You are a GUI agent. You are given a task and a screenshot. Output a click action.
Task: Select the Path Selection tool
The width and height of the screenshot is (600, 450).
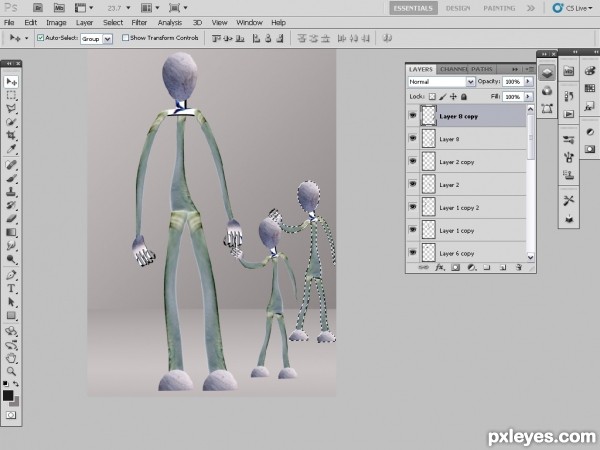click(11, 302)
